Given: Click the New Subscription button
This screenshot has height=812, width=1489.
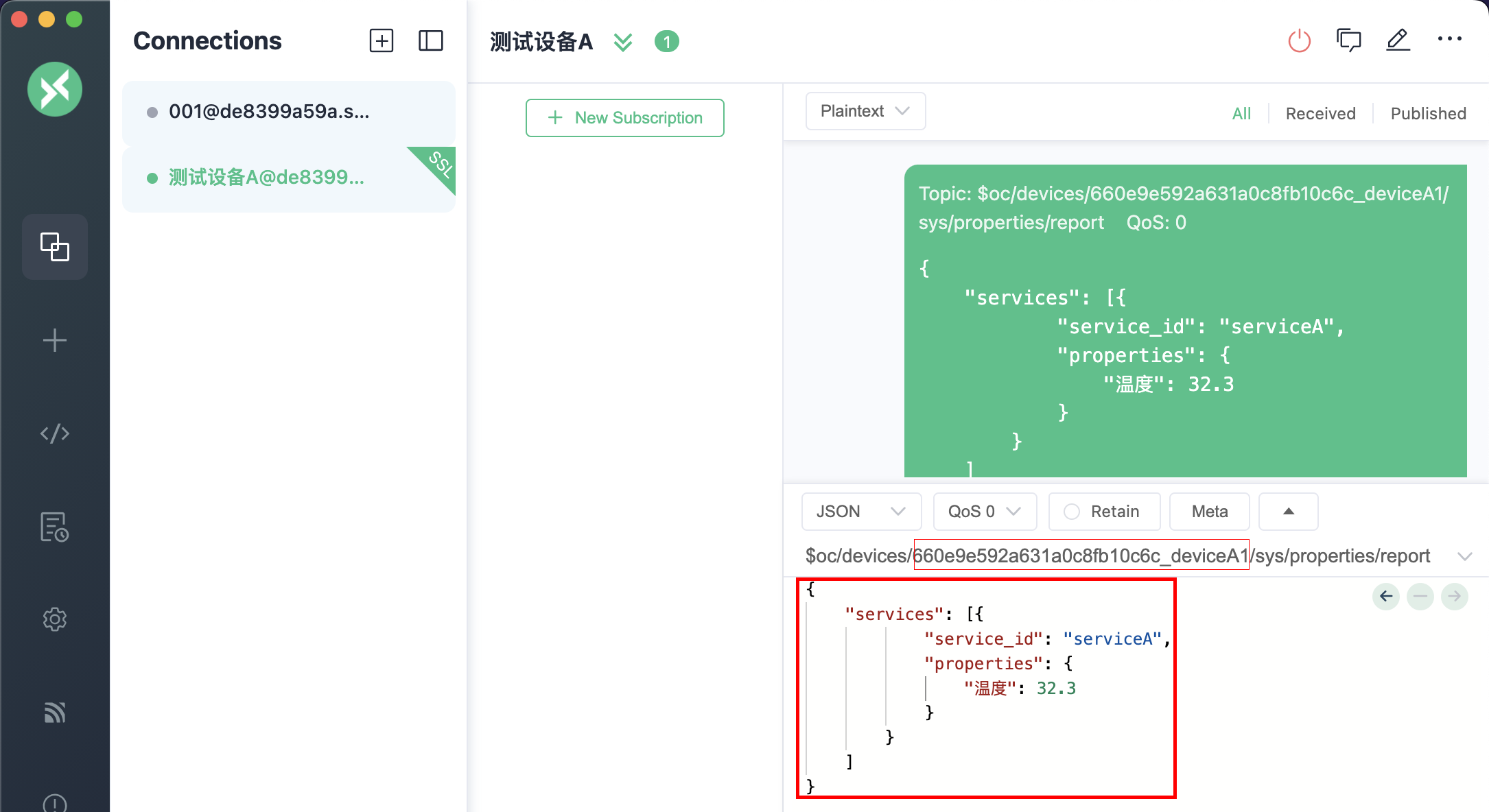Looking at the screenshot, I should click(624, 118).
